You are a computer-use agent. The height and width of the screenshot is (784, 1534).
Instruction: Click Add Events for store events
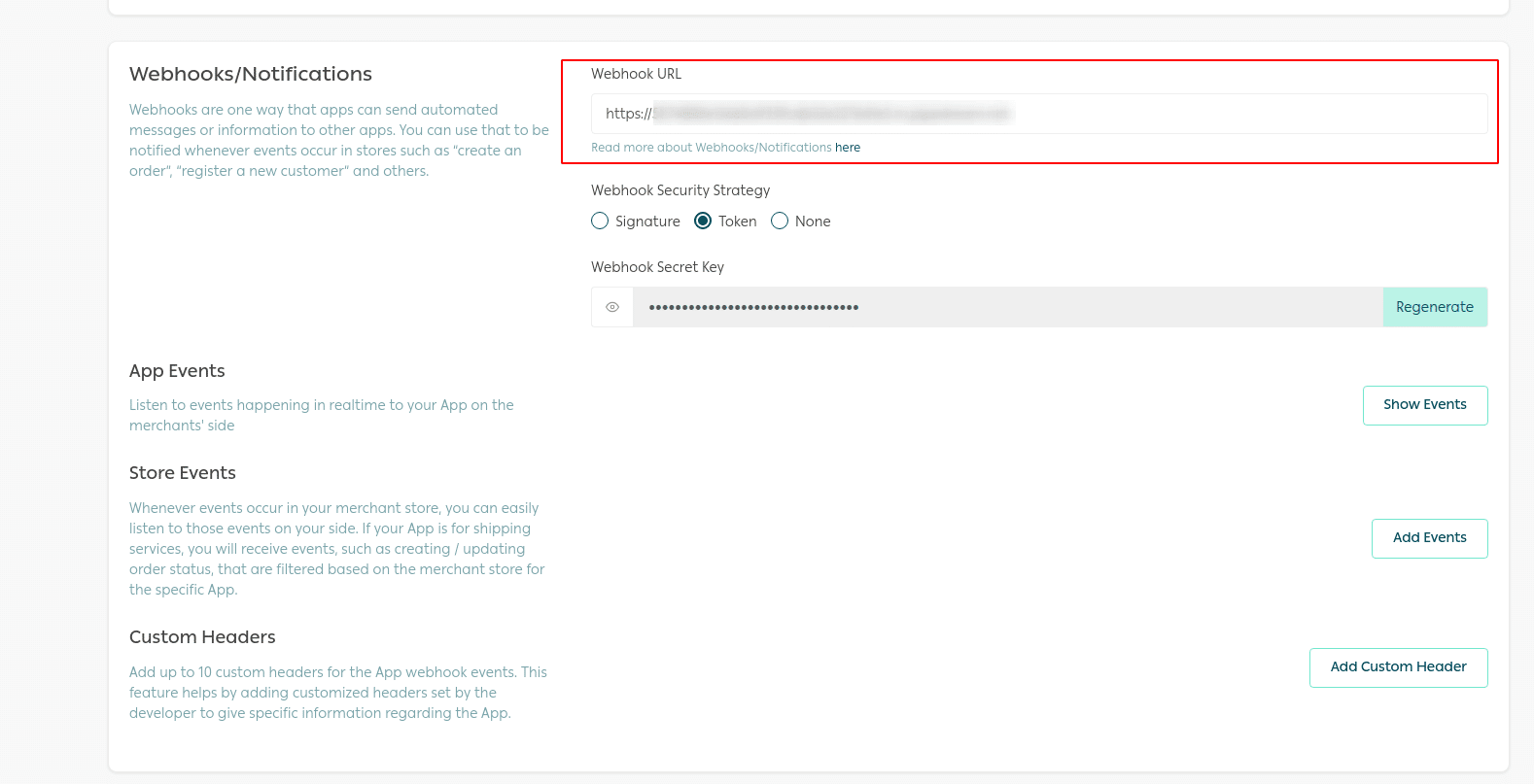pyautogui.click(x=1429, y=538)
